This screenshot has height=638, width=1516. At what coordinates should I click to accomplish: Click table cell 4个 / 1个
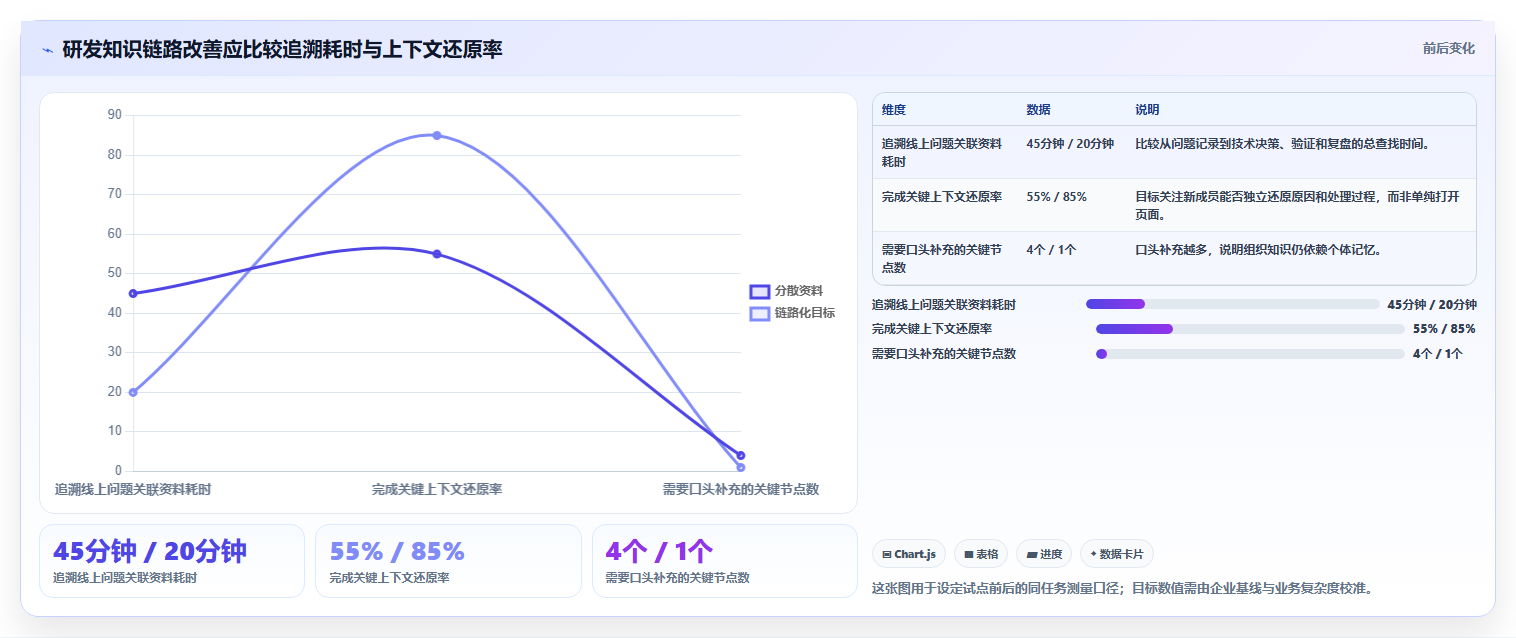(x=1051, y=250)
